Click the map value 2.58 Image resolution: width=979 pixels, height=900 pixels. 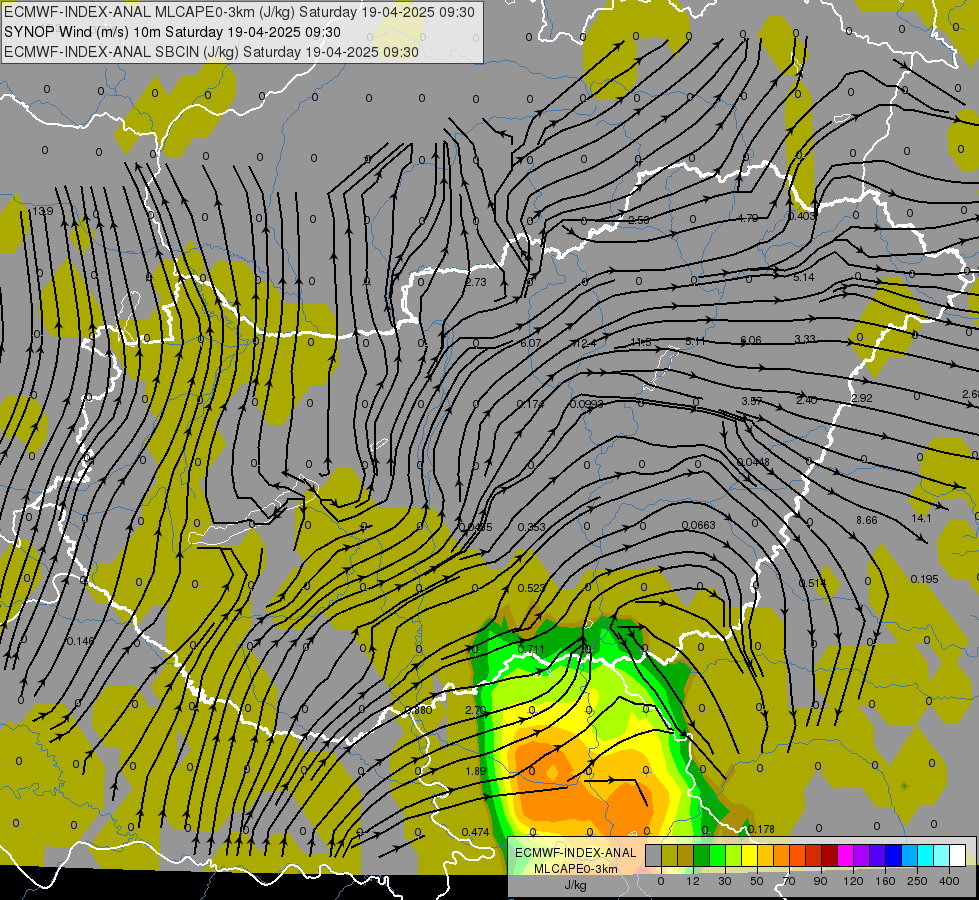pyautogui.click(x=639, y=220)
